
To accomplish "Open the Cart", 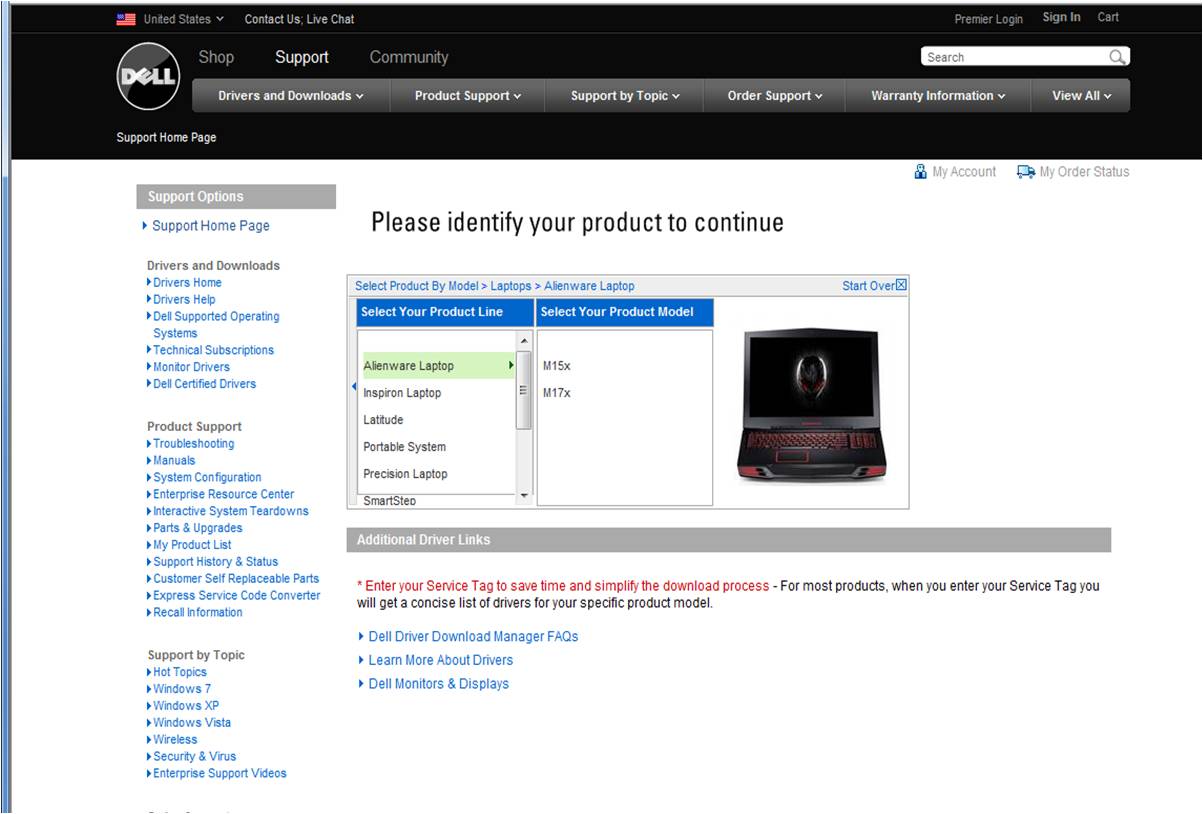I will (x=1108, y=17).
